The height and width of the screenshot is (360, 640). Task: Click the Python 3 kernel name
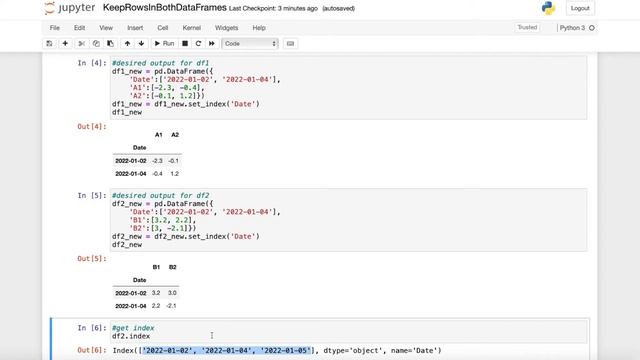[572, 28]
